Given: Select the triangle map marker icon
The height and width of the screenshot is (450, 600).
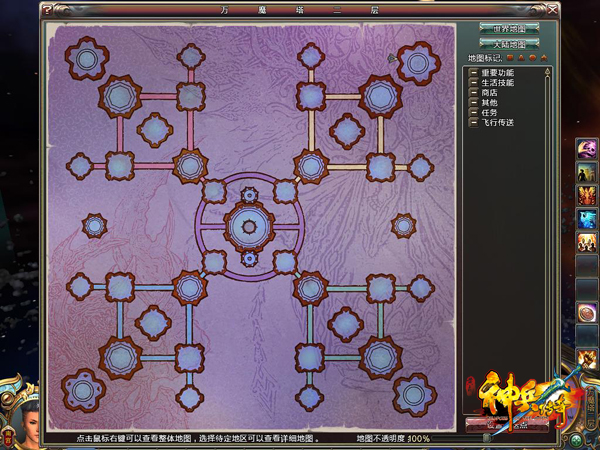Looking at the screenshot, I should tap(521, 58).
